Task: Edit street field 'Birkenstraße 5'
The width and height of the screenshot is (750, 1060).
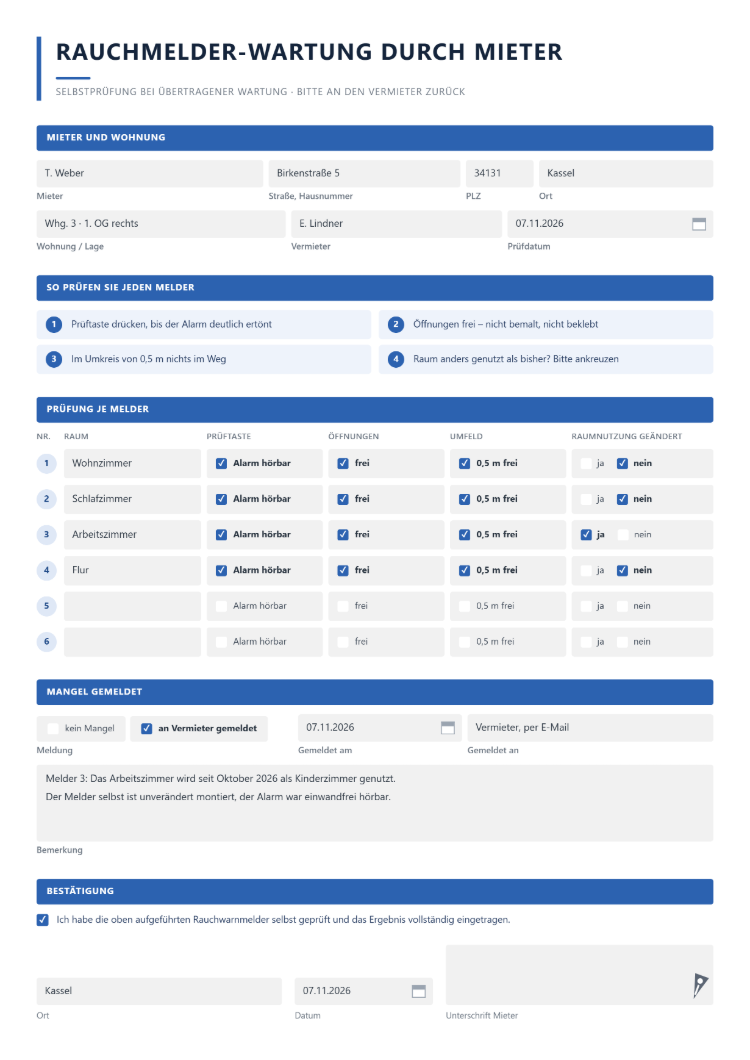Action: pos(365,174)
